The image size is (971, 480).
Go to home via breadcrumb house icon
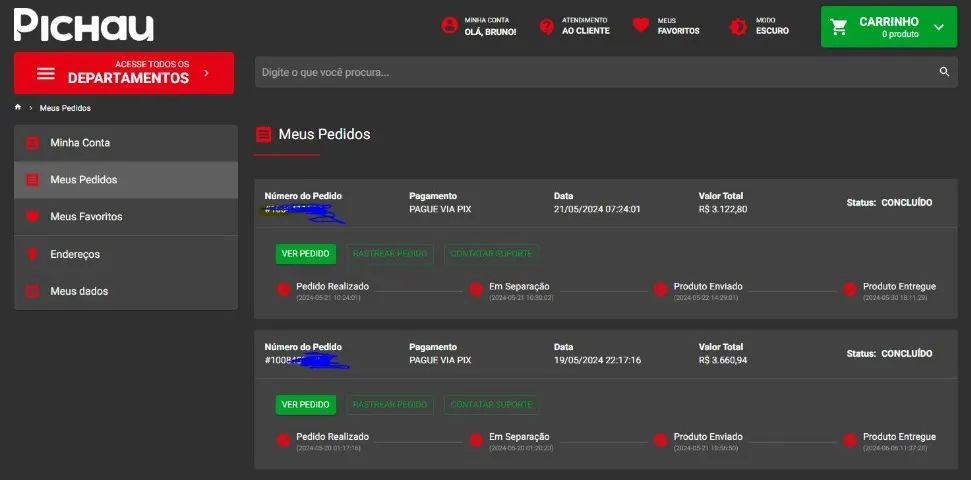pyautogui.click(x=18, y=107)
